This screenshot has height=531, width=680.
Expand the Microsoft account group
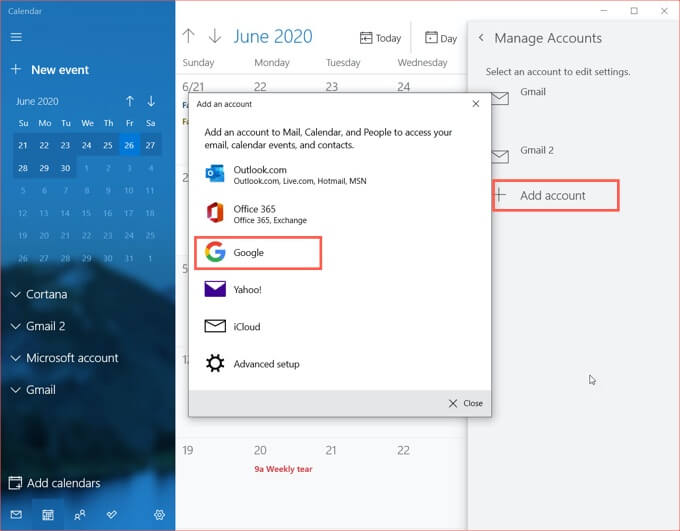point(64,358)
